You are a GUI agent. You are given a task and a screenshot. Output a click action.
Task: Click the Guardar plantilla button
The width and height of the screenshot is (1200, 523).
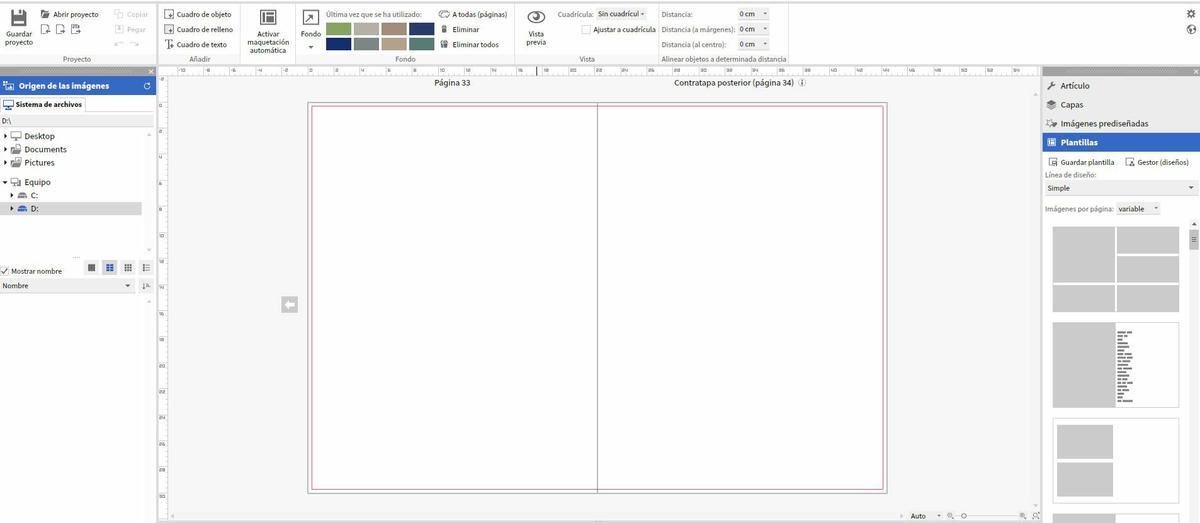[1081, 162]
